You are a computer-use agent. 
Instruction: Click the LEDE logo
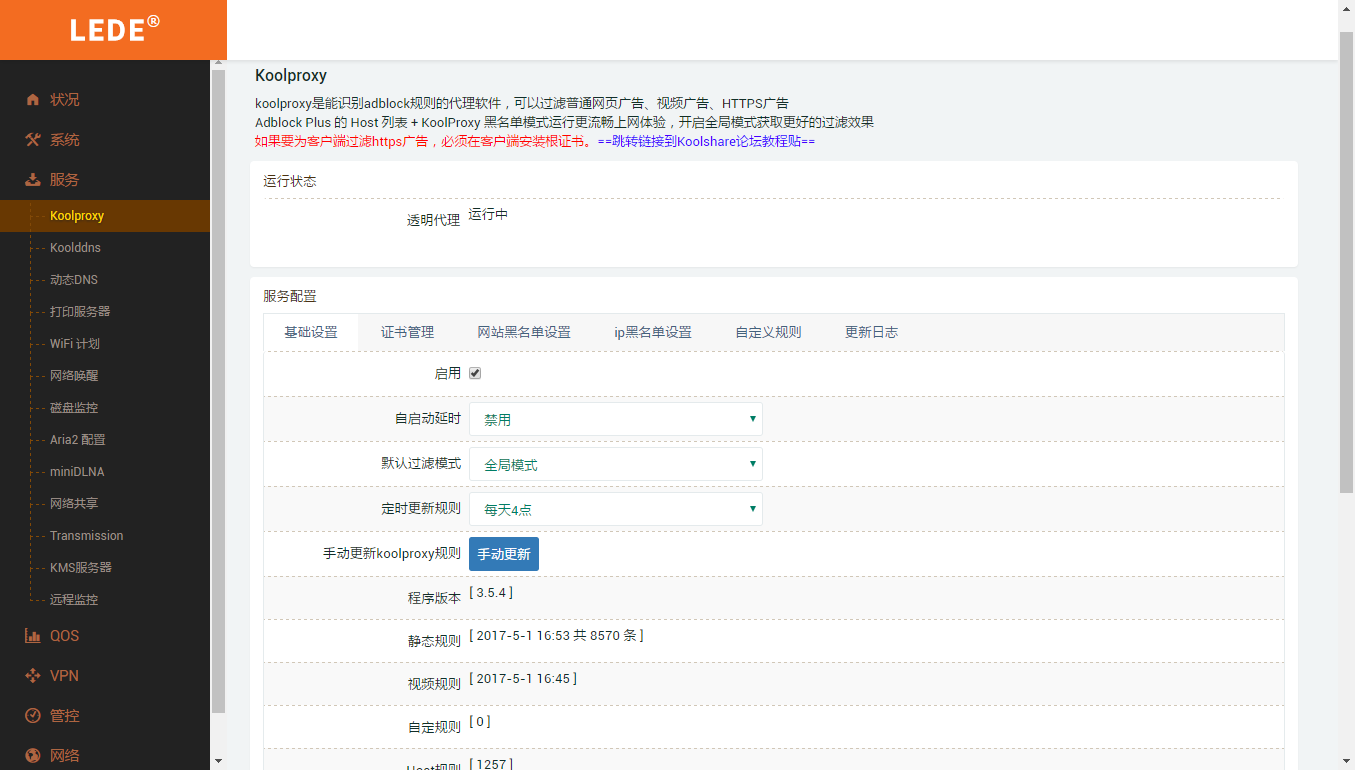coord(114,29)
